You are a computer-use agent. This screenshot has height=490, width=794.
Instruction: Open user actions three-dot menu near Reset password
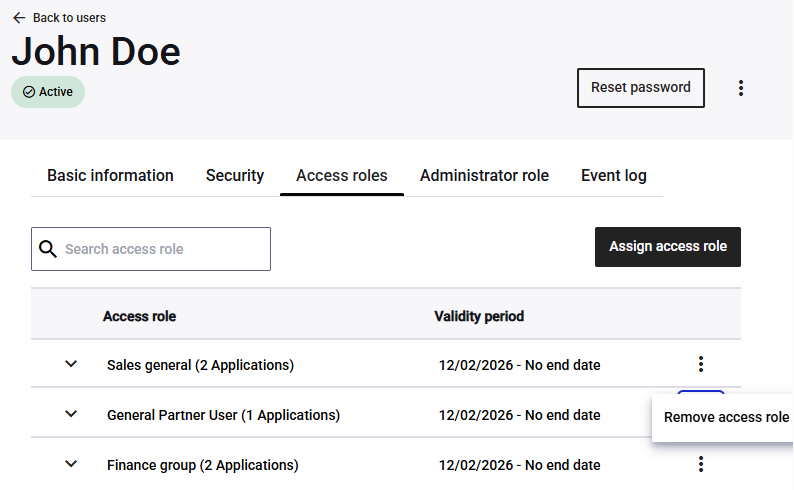741,88
